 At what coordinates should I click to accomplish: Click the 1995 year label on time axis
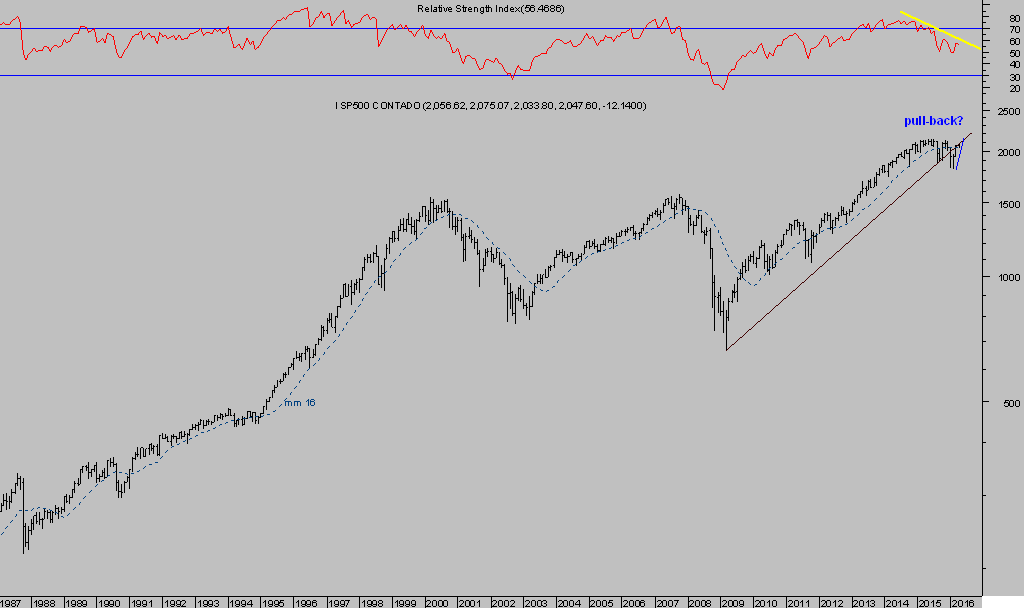(x=273, y=603)
